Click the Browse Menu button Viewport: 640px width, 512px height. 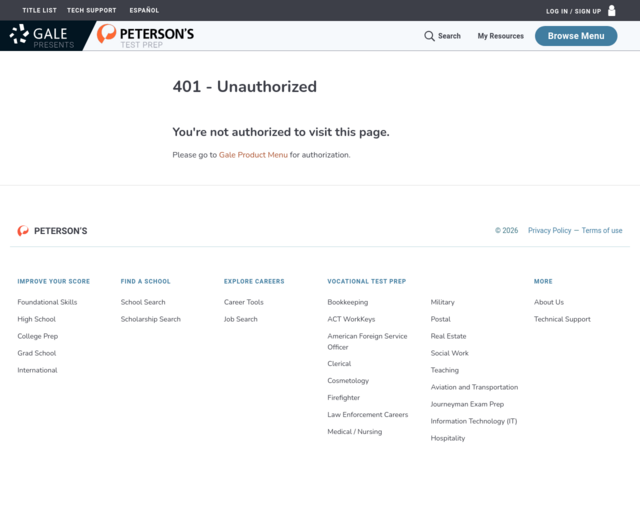576,36
